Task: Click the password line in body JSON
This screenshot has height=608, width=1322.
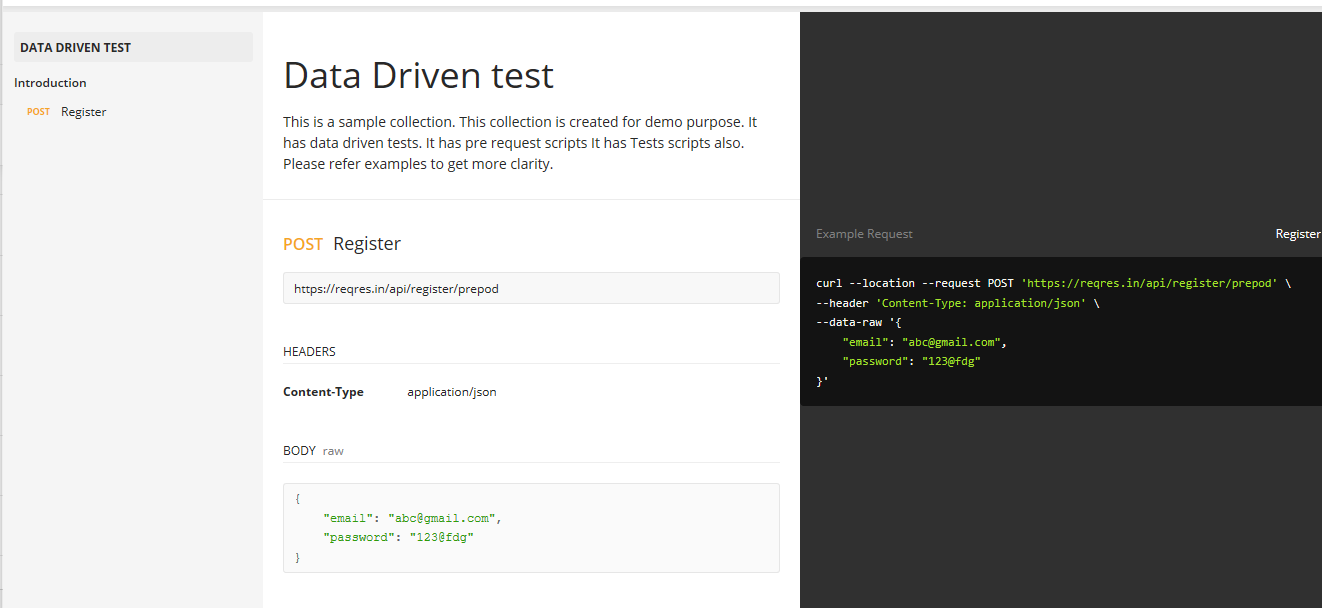Action: 398,537
